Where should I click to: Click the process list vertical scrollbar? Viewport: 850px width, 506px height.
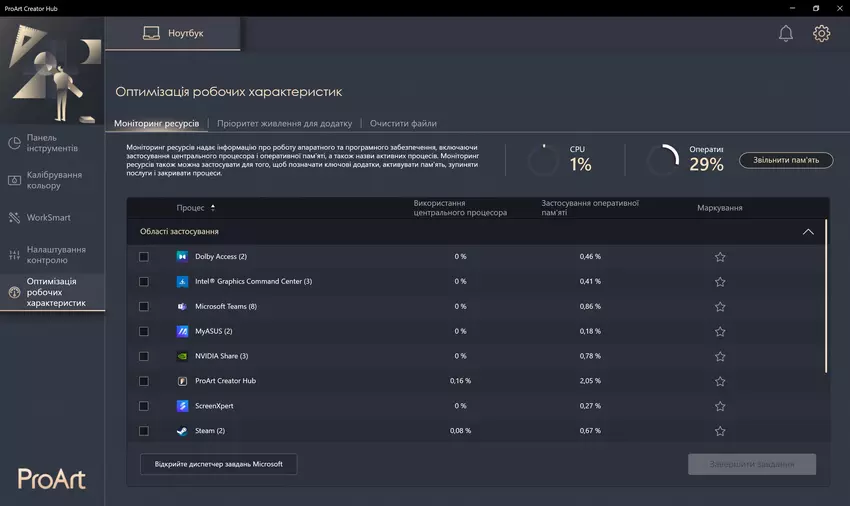tap(826, 300)
